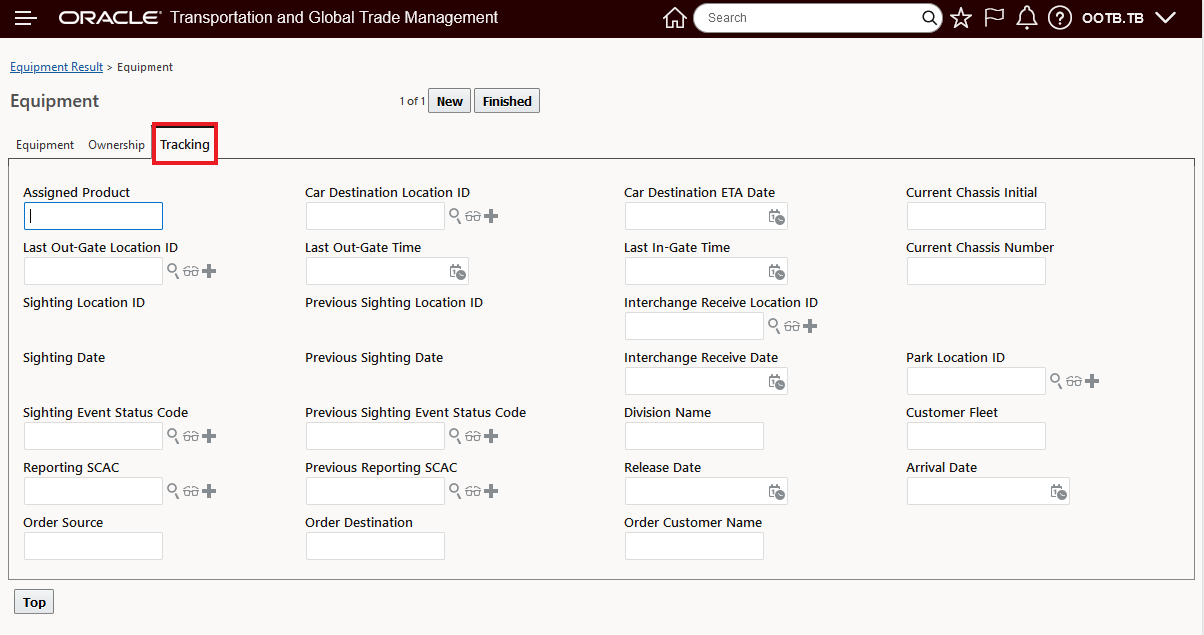1204x635 pixels.
Task: Go to the Home page icon
Action: 675,18
